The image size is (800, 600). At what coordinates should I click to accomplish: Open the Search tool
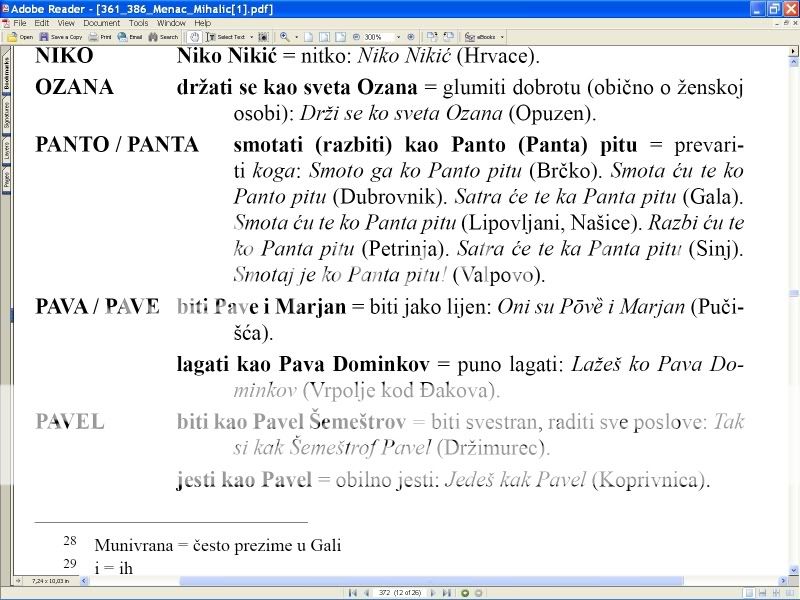point(163,37)
